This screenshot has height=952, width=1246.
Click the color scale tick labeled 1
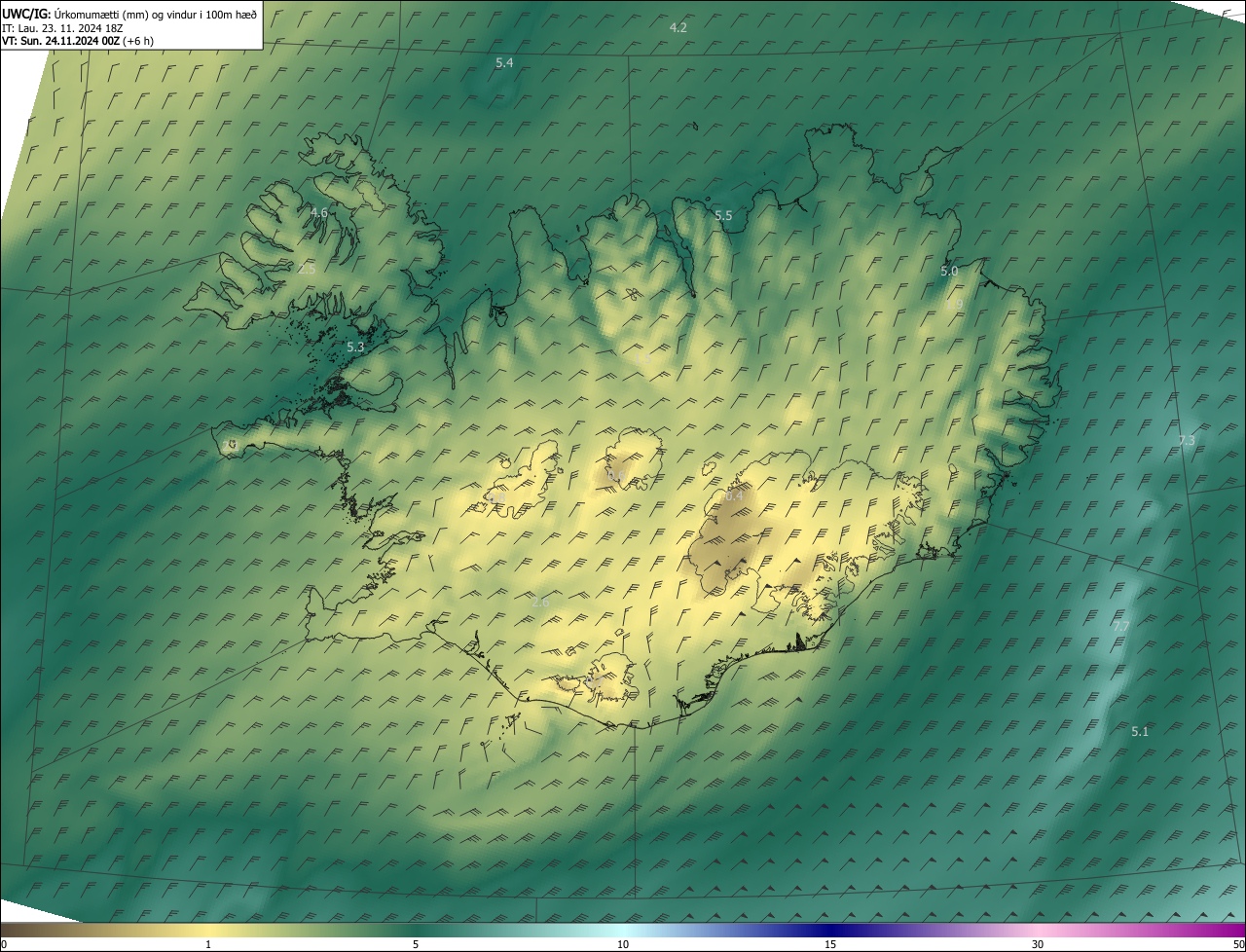pos(208,944)
